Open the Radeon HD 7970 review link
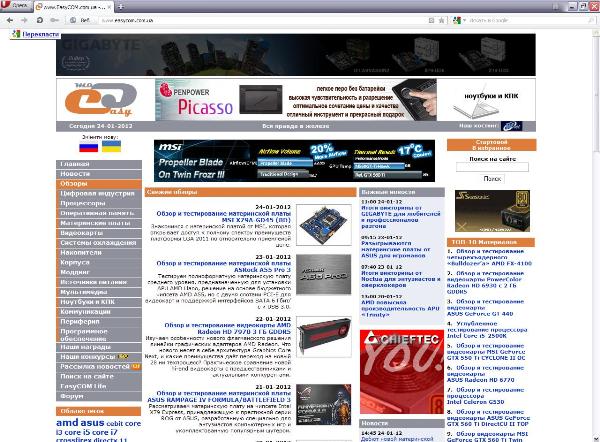600x442 pixels. click(x=228, y=328)
